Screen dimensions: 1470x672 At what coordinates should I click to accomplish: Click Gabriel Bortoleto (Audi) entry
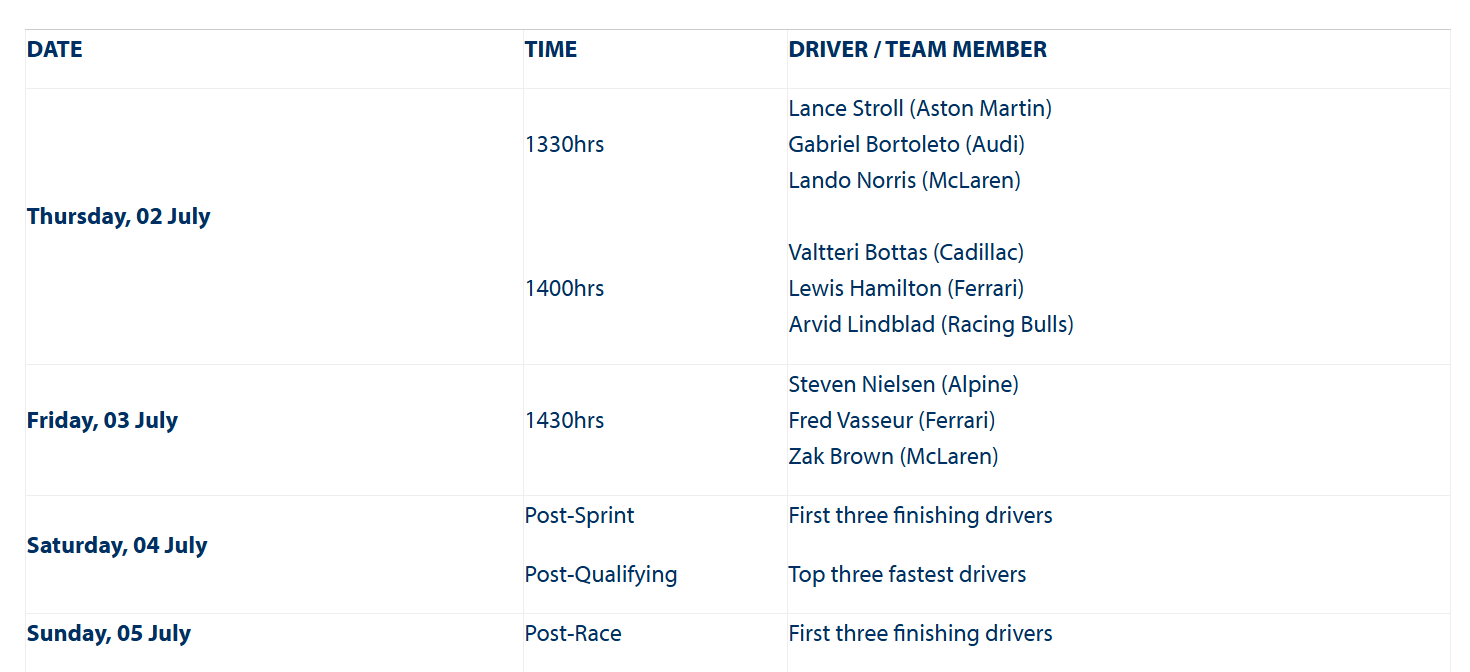click(907, 144)
